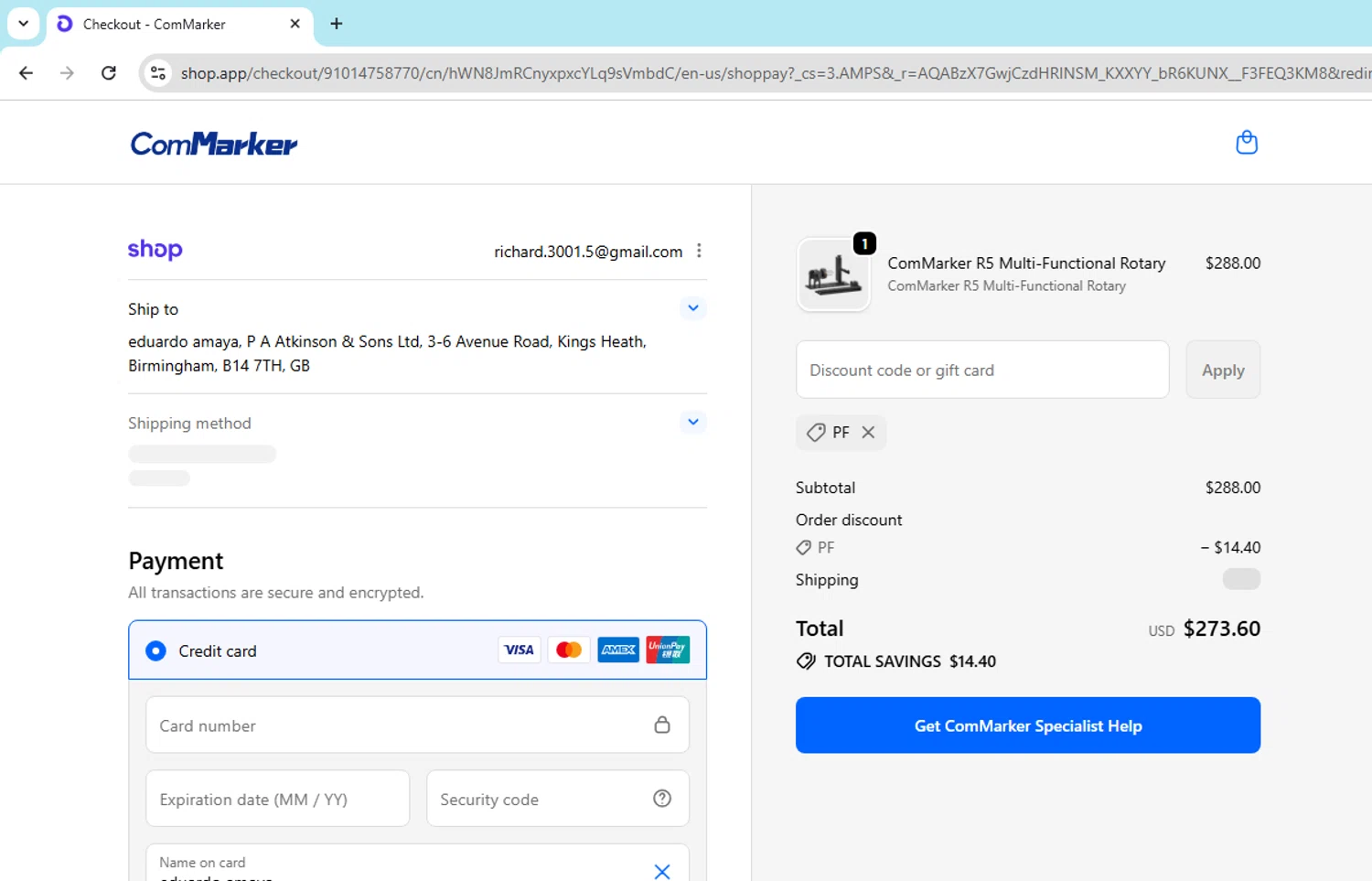Screen dimensions: 1372x881
Task: Click the ComMarker R5 Multi-Functional Rotary title
Action: point(1026,263)
